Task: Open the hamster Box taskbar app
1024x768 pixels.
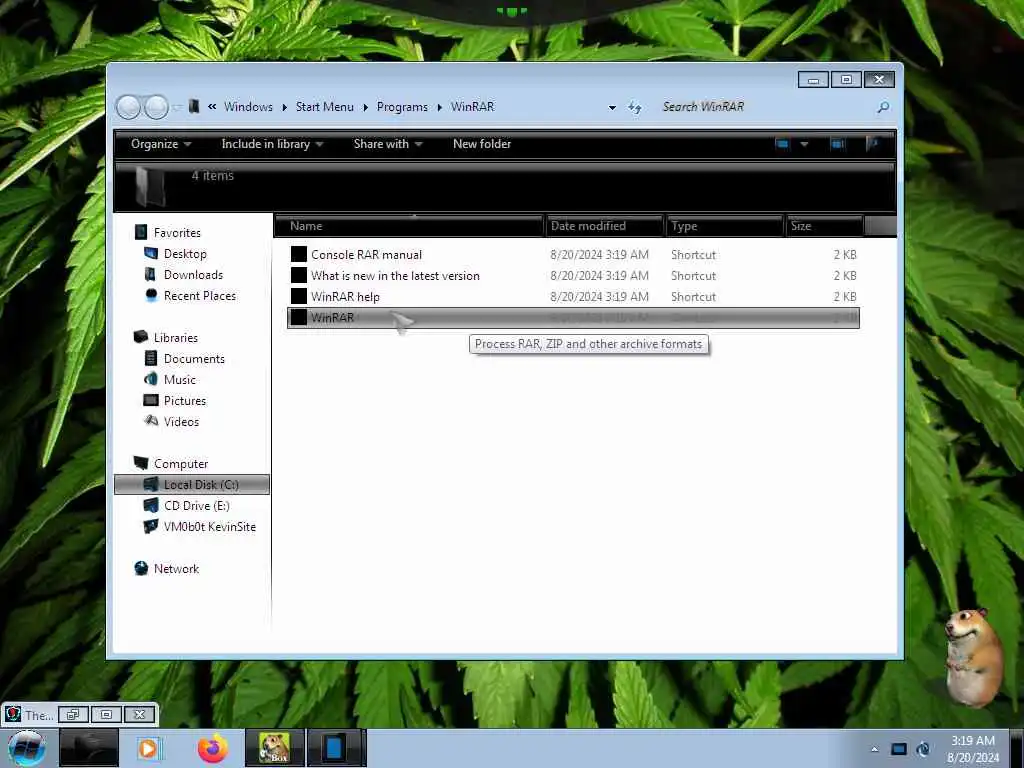Action: click(x=274, y=748)
